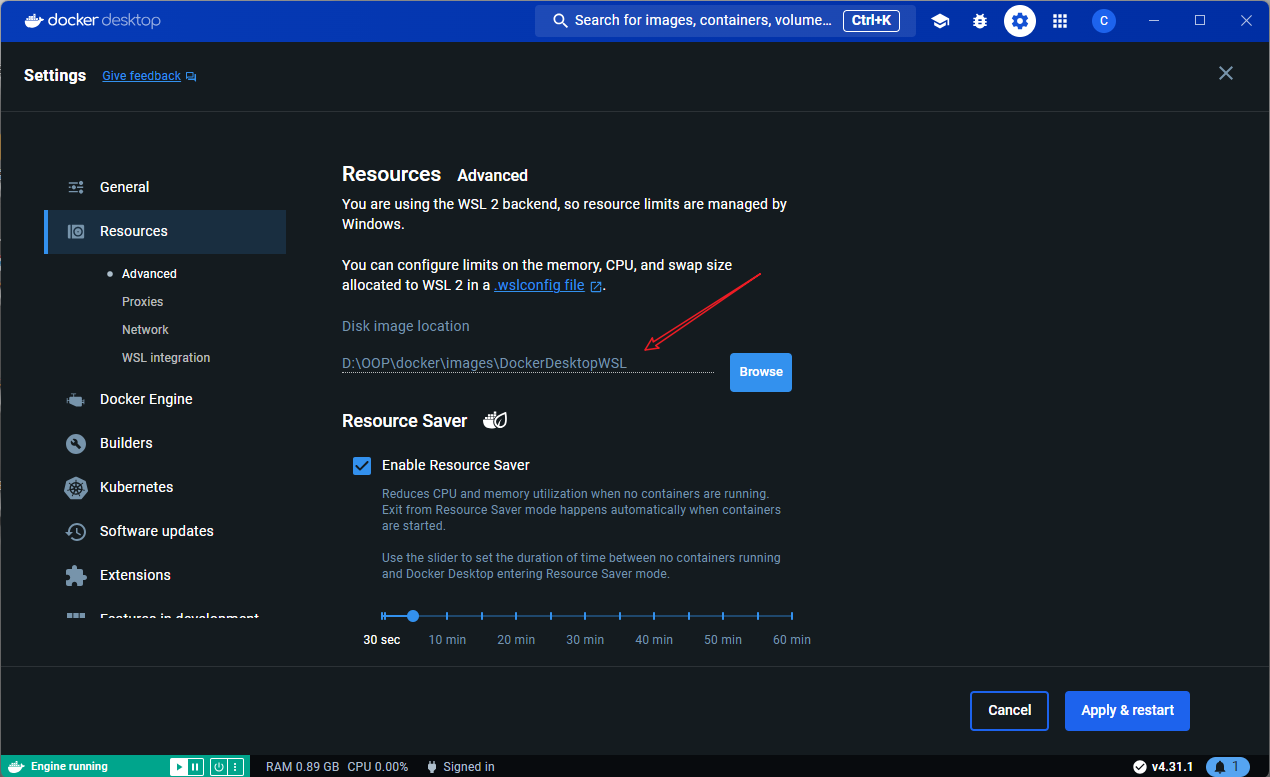The width and height of the screenshot is (1270, 777).
Task: Click the Builders wrench icon
Action: [x=76, y=443]
